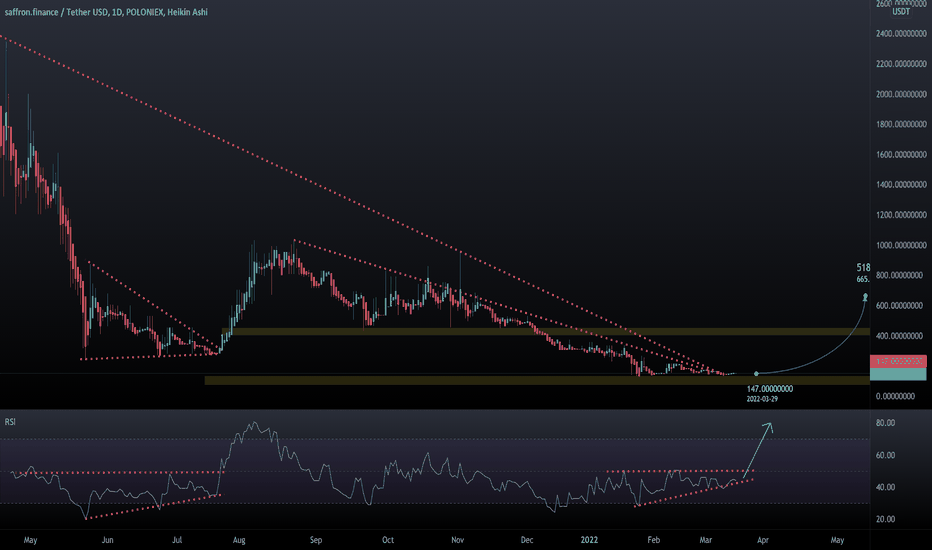Click the 20.00 RSI axis value
932x550 pixels.
pos(885,519)
